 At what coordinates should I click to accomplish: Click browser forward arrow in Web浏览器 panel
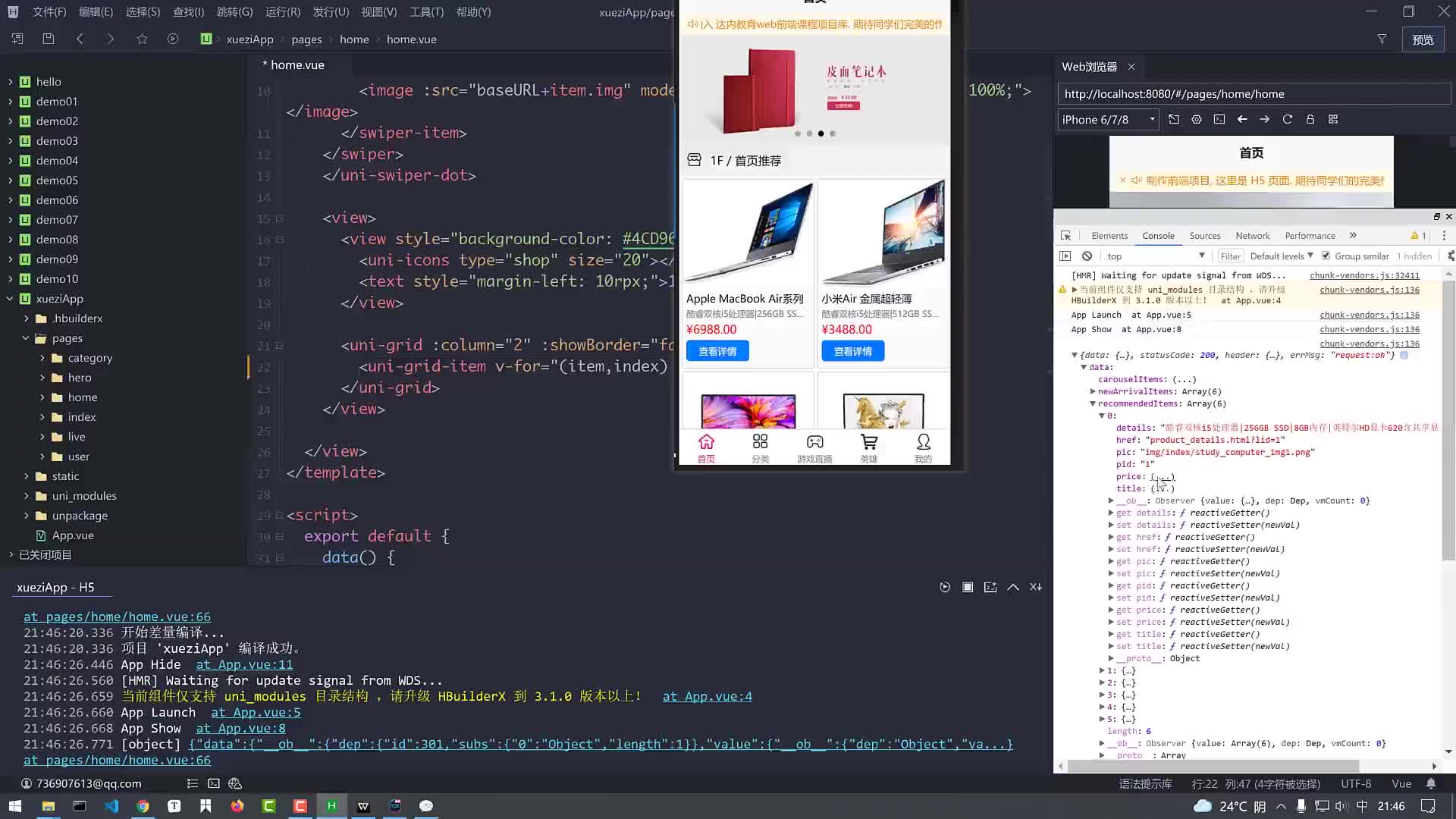tap(1264, 119)
